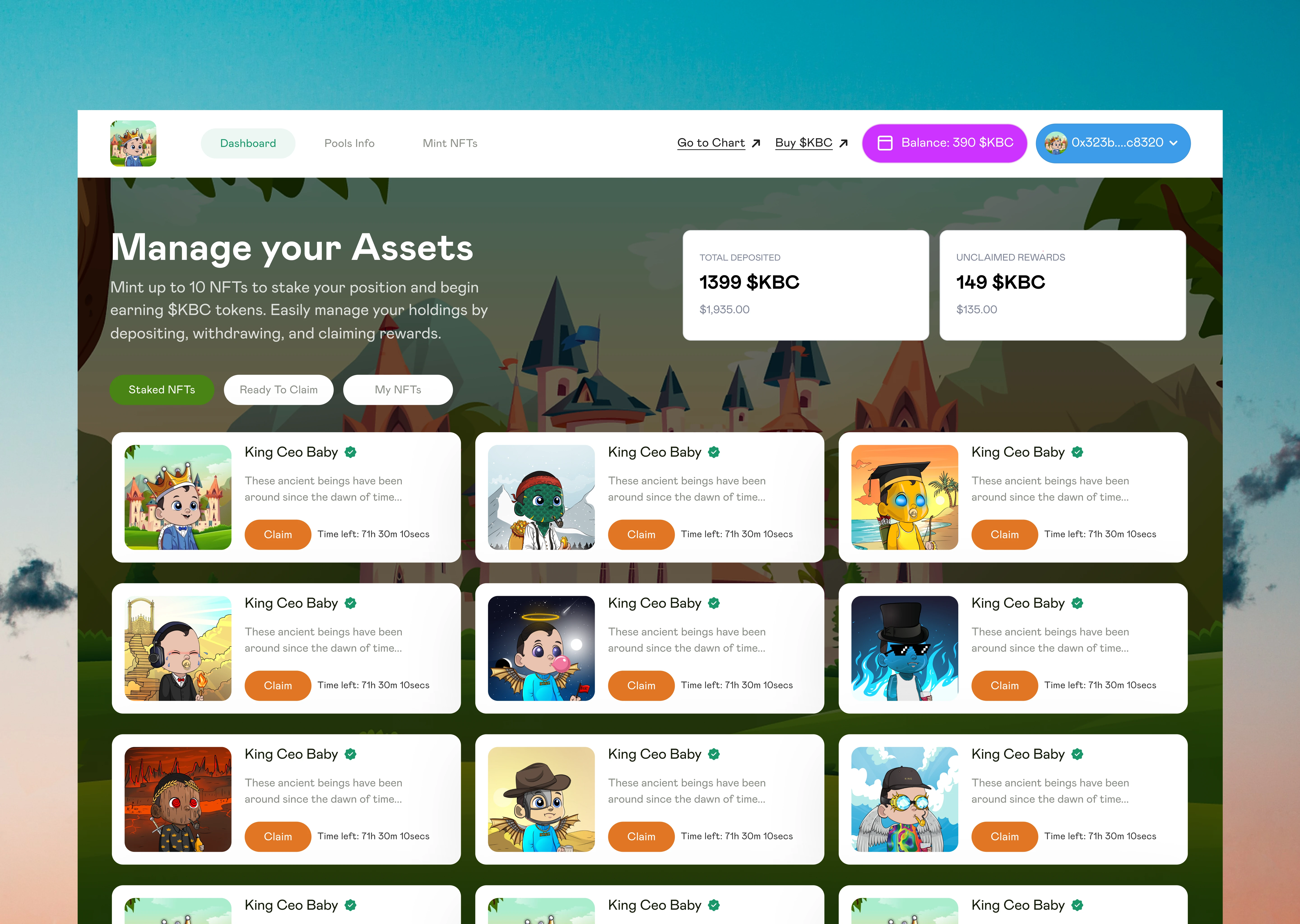Open the Go to Chart link
The image size is (1300, 924).
tap(711, 143)
